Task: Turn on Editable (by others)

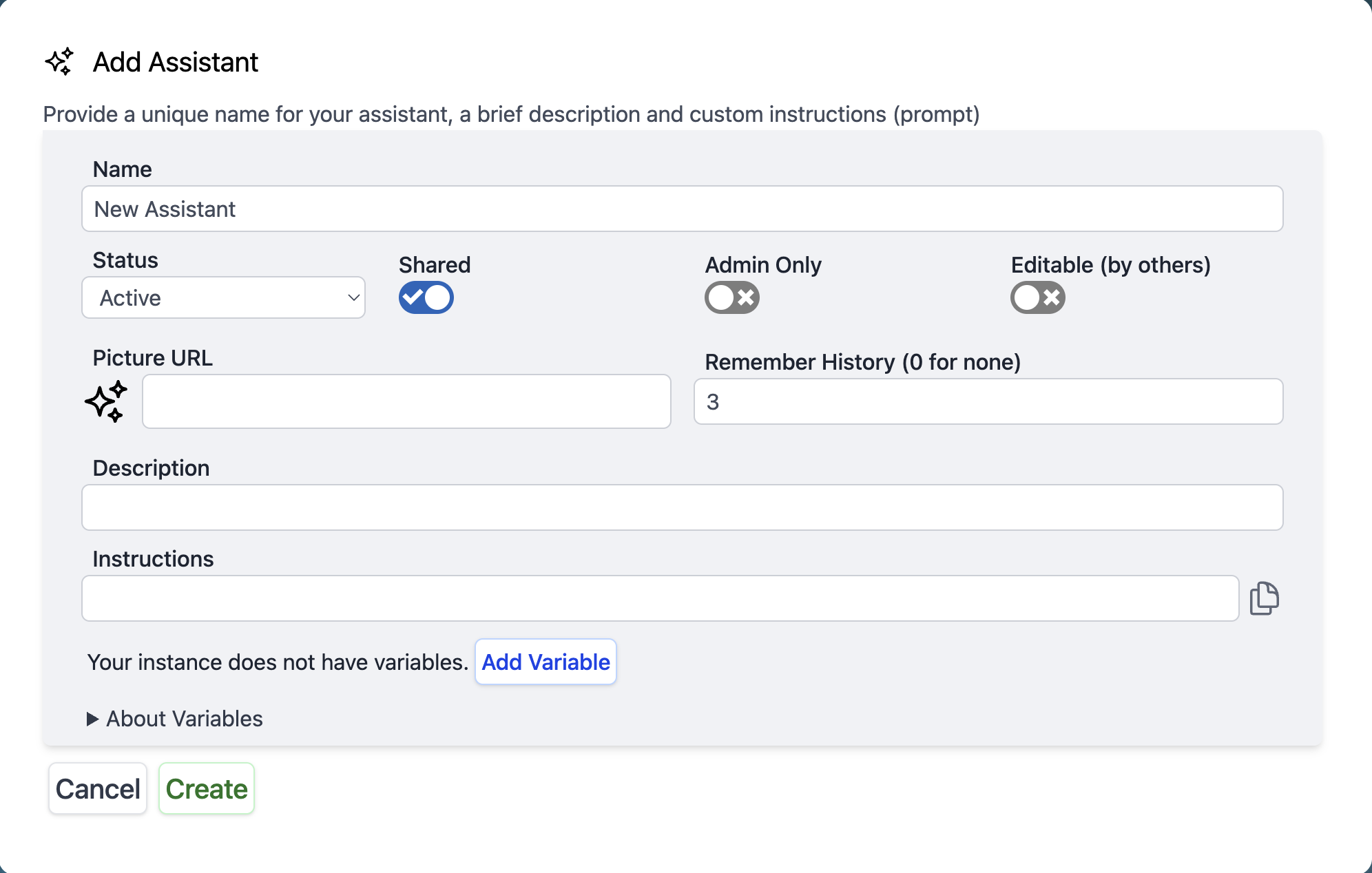Action: (x=1037, y=297)
